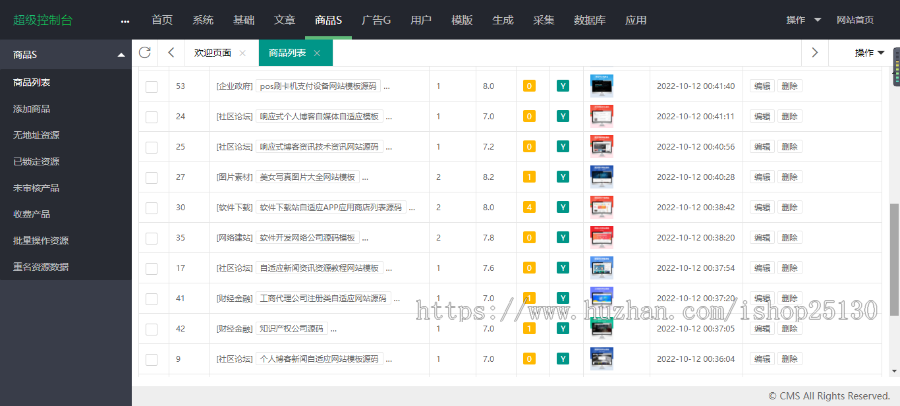Click the Y status badge in row 30

[x=563, y=207]
